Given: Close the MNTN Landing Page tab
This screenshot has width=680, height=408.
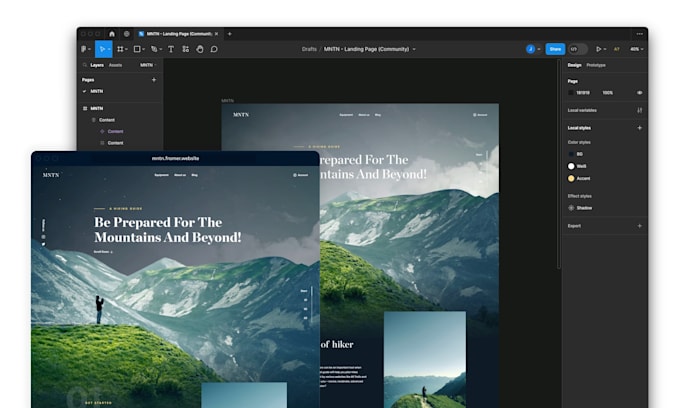Looking at the screenshot, I should pyautogui.click(x=216, y=34).
